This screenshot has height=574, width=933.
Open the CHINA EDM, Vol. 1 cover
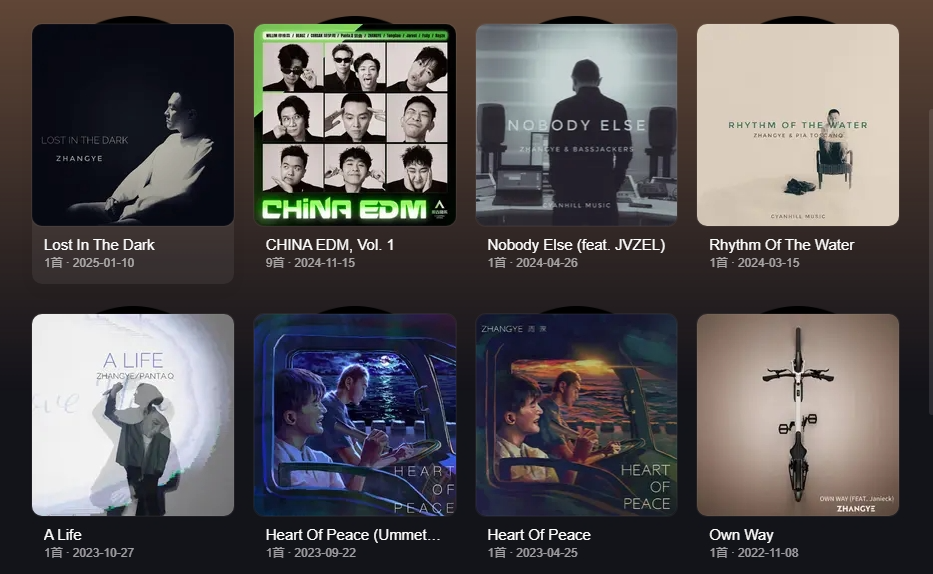[x=355, y=125]
